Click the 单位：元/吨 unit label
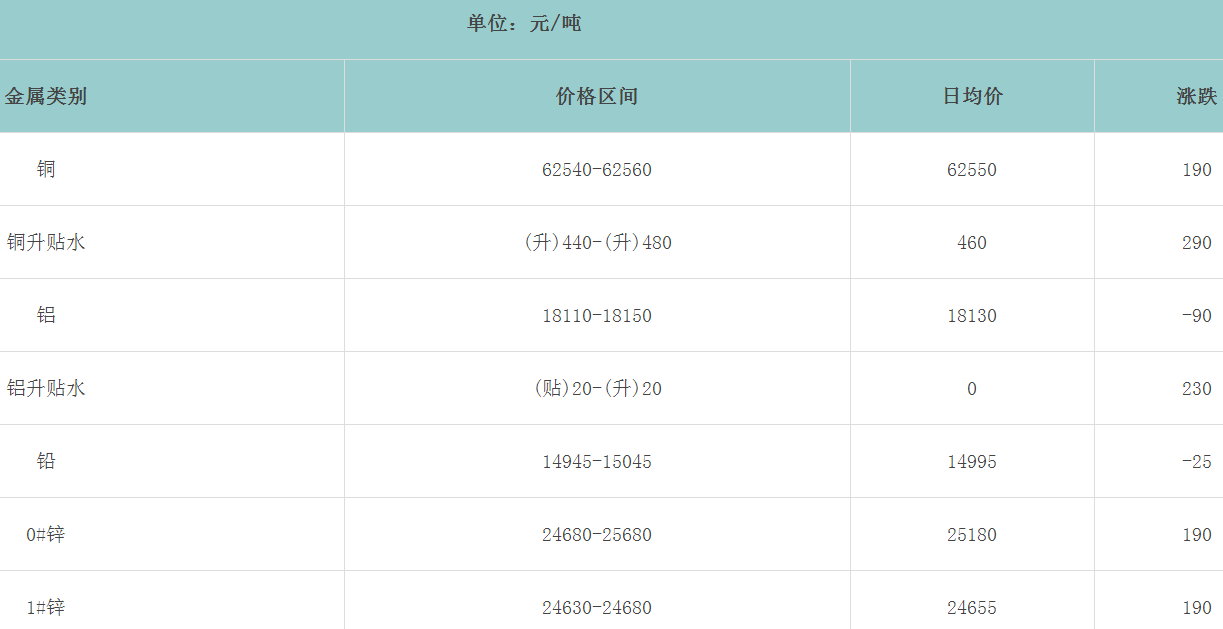 click(524, 23)
